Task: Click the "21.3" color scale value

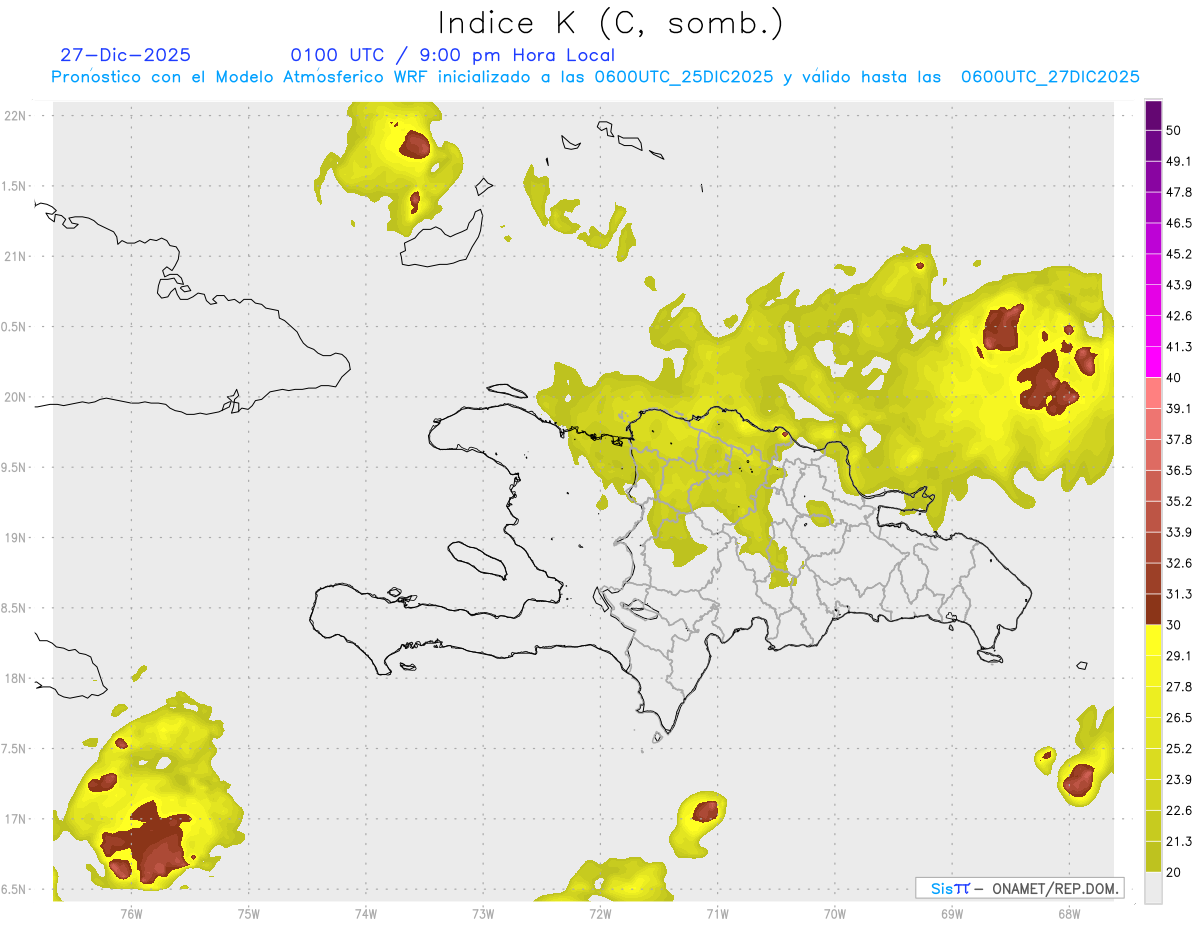Action: [x=1179, y=842]
